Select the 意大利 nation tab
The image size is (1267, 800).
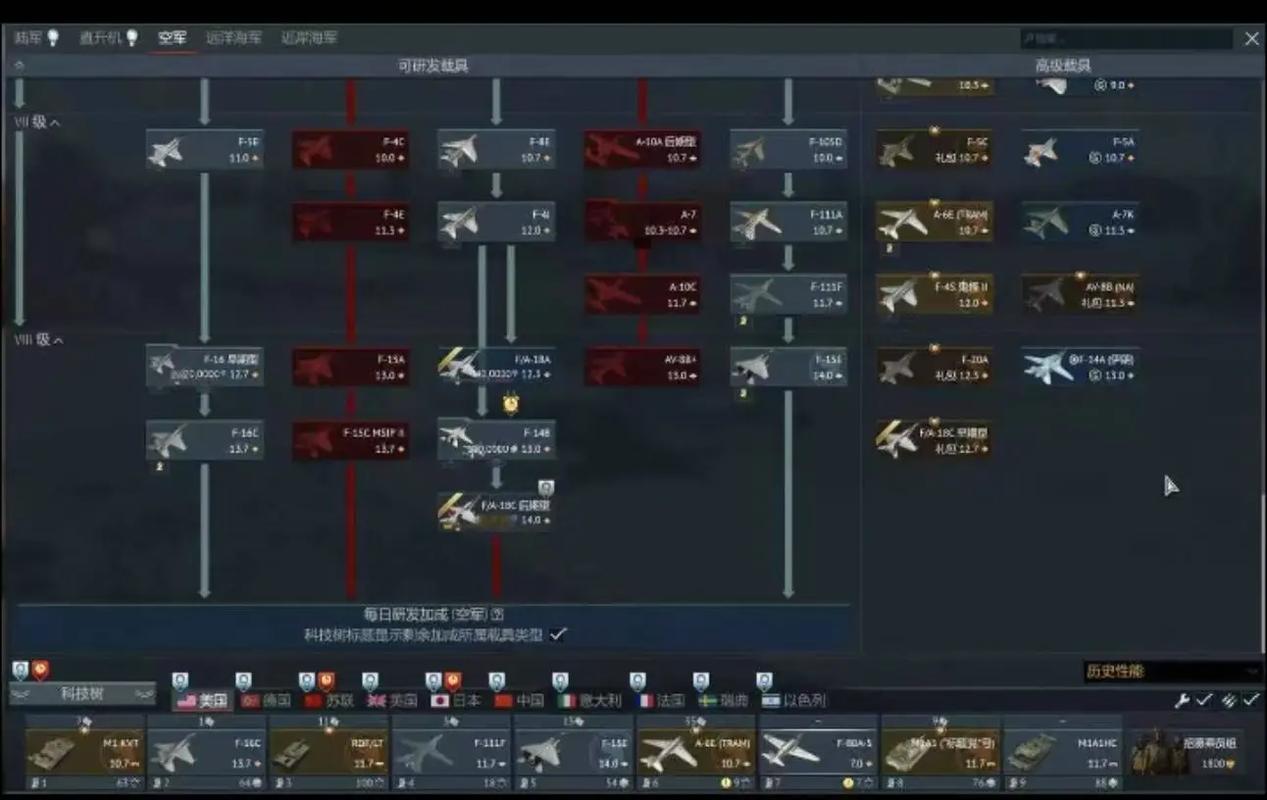coord(590,700)
